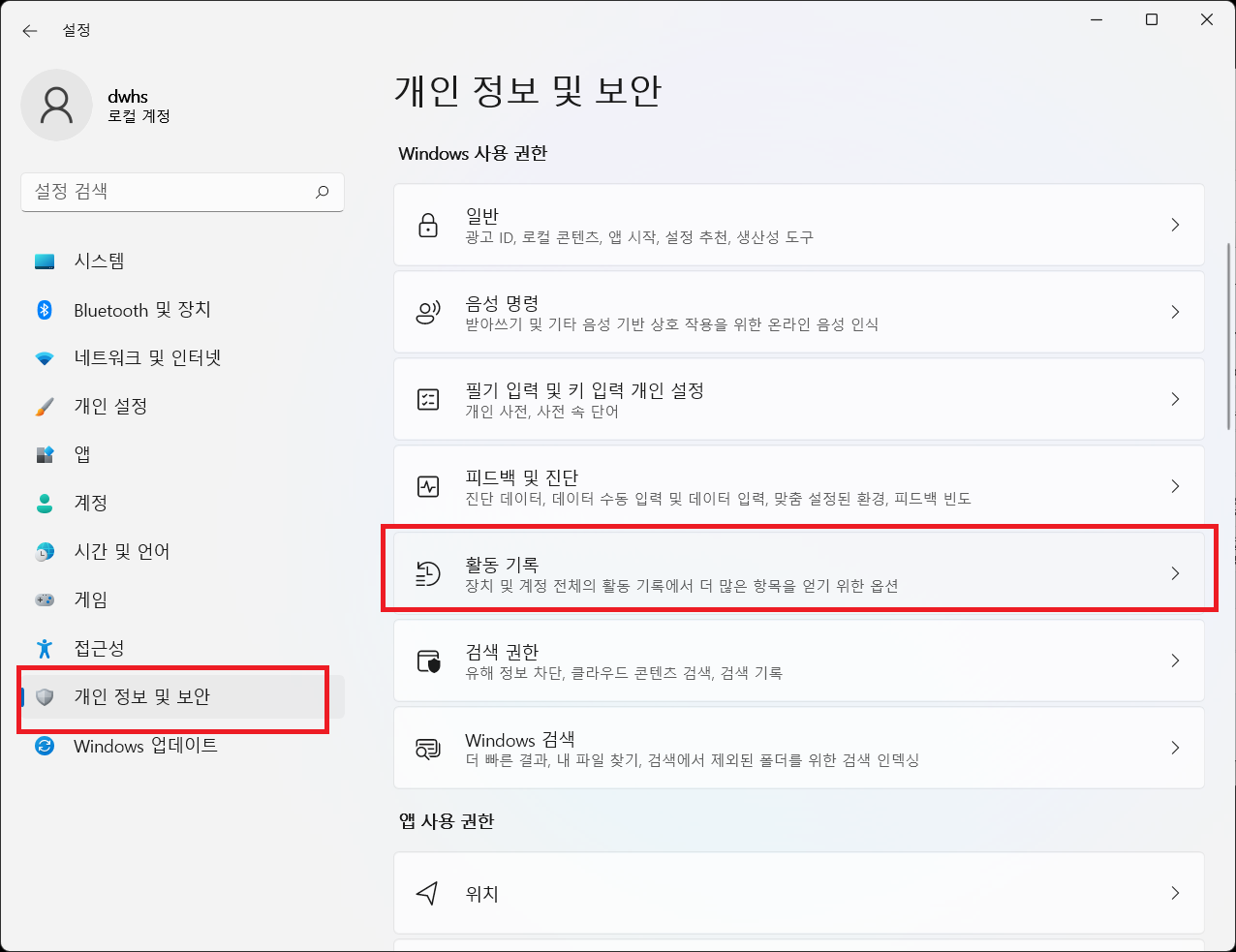Select the 시스템 monitor icon
Image resolution: width=1236 pixels, height=952 pixels.
45,261
